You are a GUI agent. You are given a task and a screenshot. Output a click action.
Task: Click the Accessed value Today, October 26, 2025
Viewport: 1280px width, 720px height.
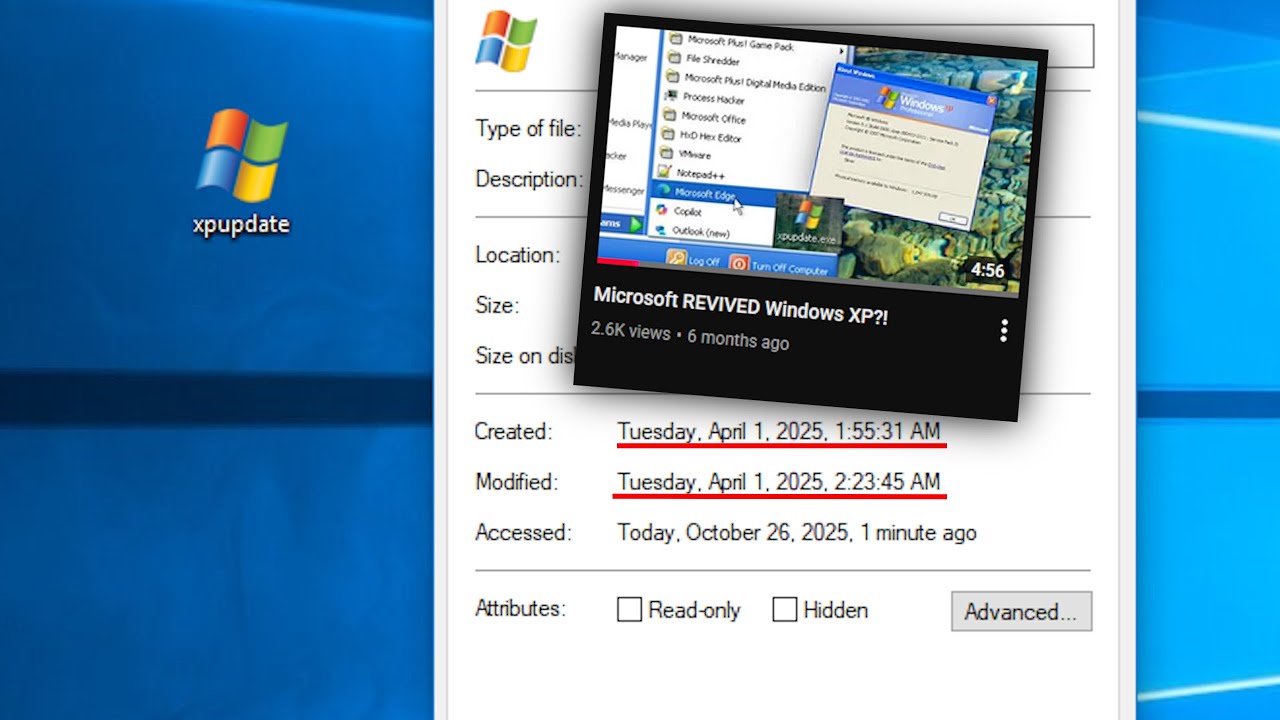pos(797,533)
